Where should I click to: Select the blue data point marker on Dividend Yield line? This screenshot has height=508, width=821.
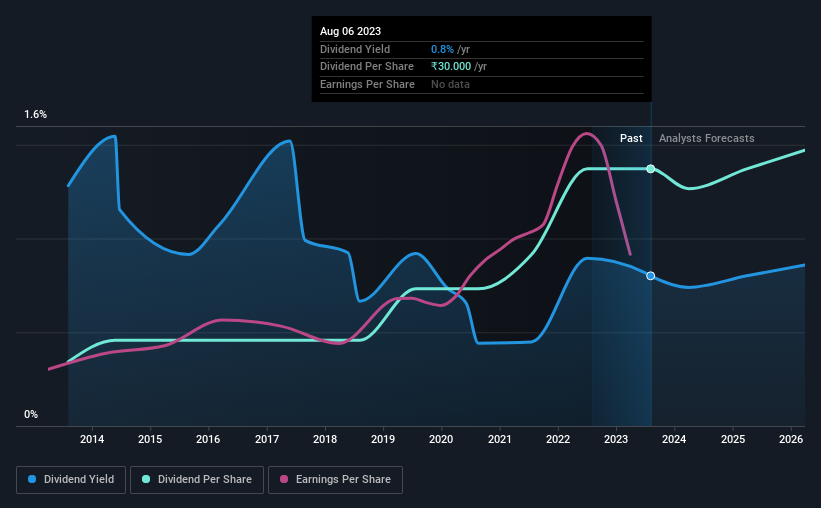(650, 276)
